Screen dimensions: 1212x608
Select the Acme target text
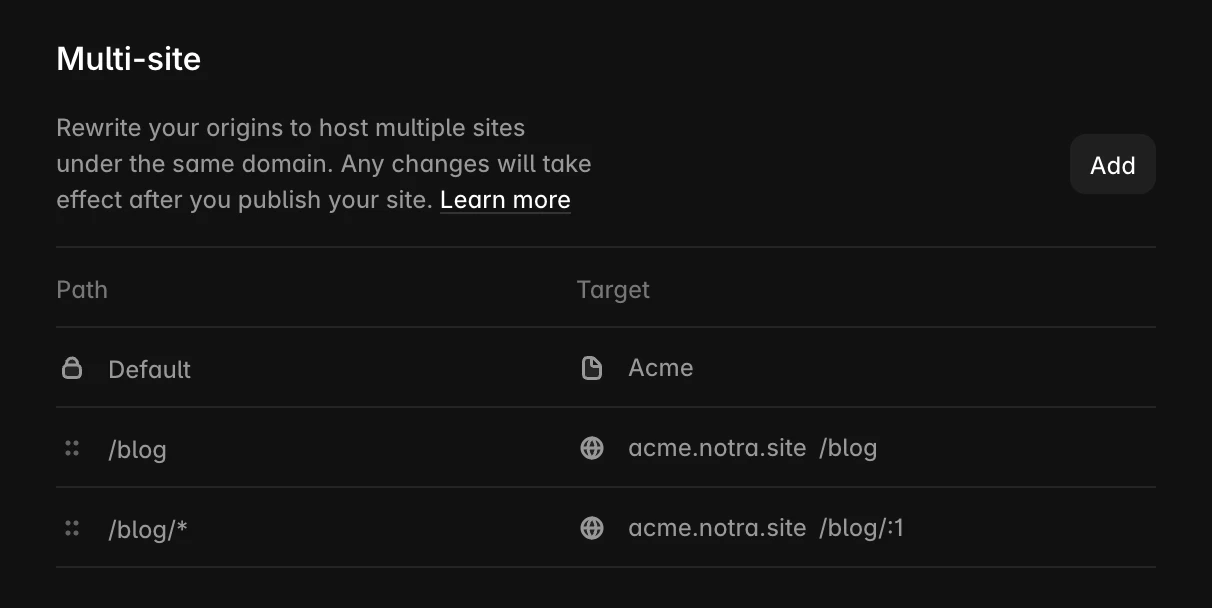[x=661, y=368]
